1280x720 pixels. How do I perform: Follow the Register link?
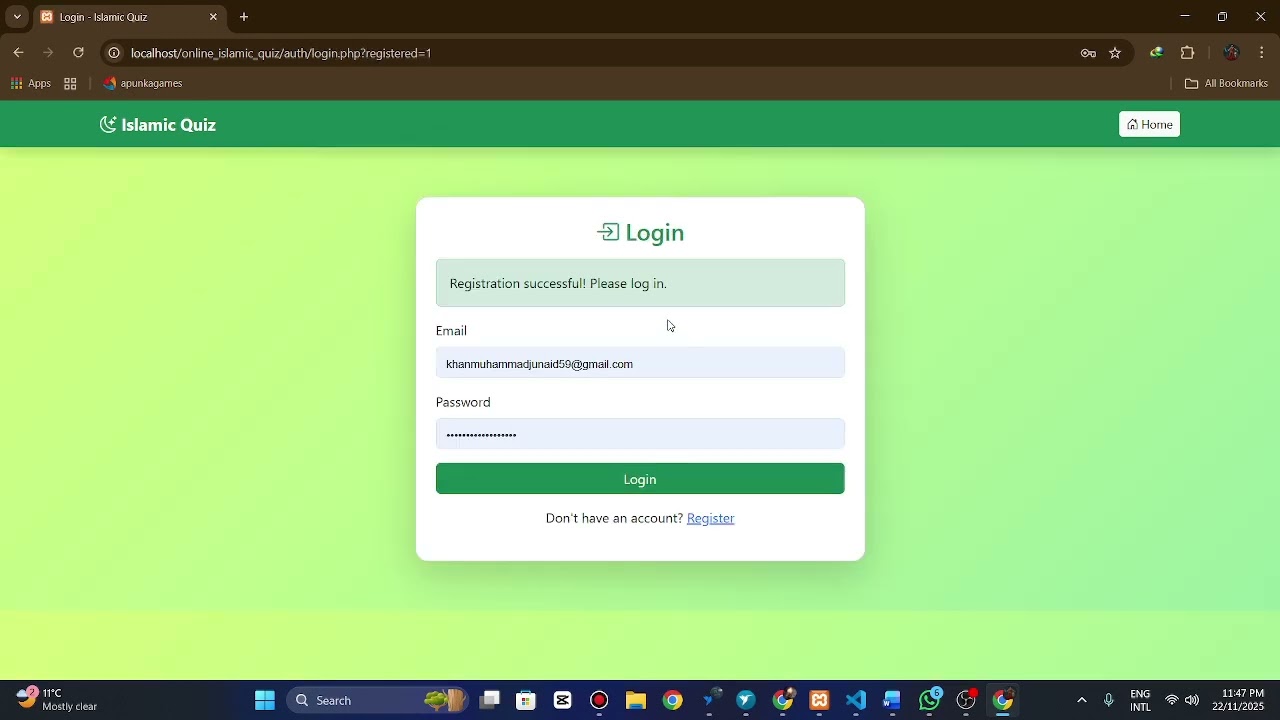[711, 518]
